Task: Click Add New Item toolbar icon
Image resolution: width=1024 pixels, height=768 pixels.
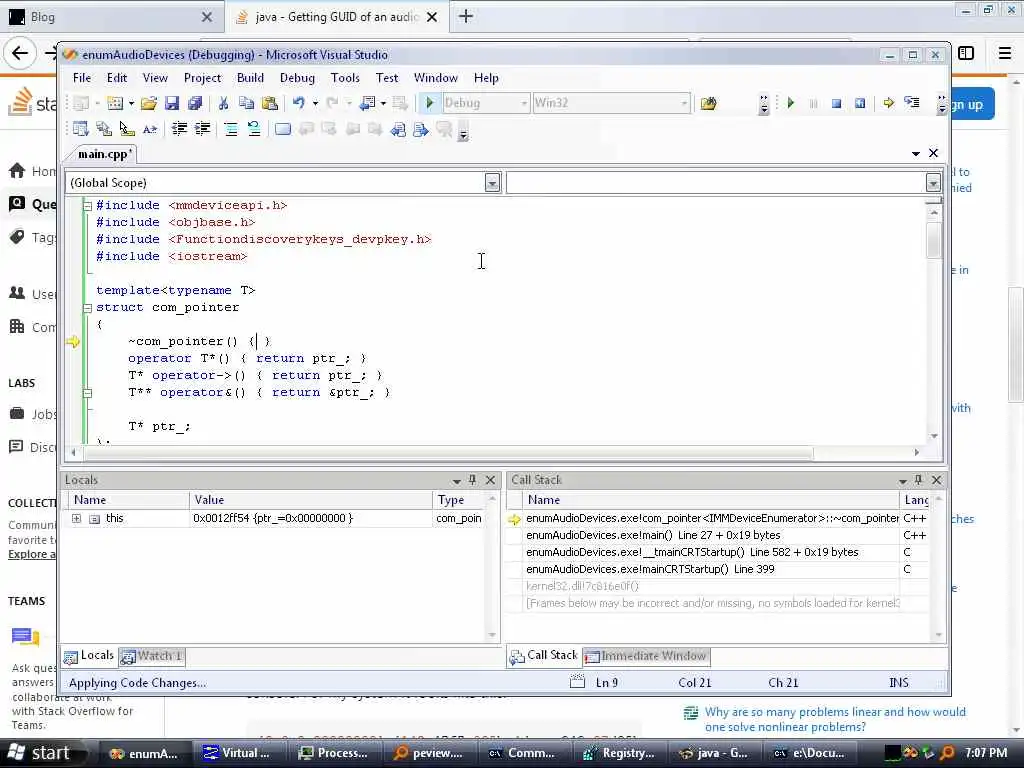Action: [115, 103]
